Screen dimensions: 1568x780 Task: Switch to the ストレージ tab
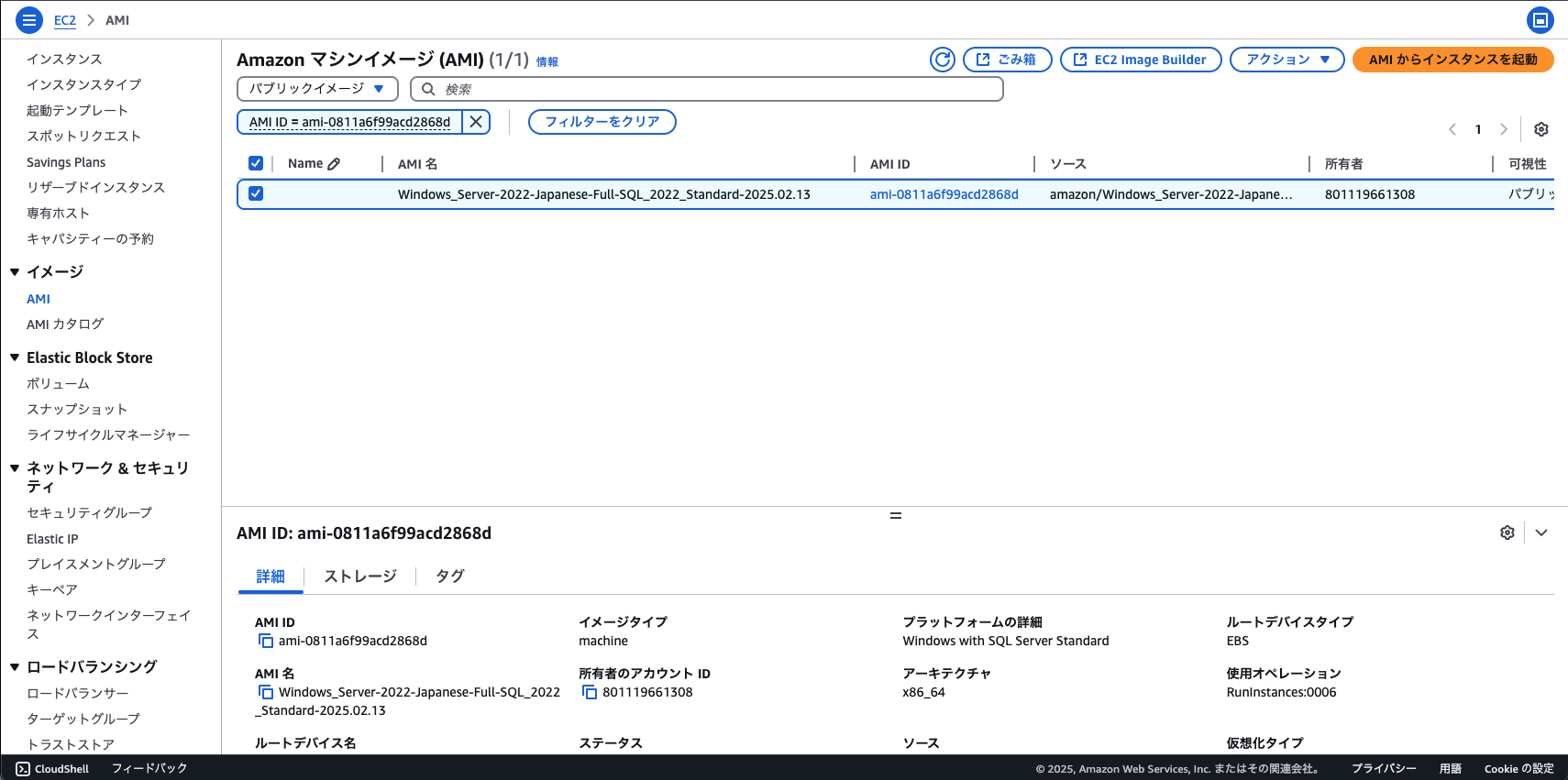pos(360,577)
